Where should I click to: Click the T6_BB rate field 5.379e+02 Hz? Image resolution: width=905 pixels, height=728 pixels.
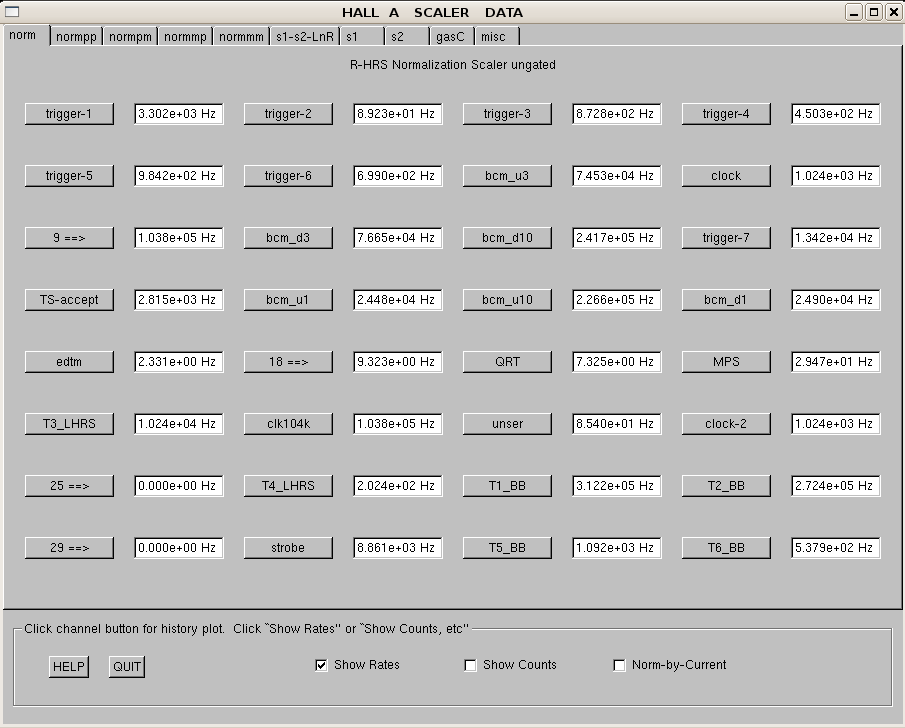(x=836, y=548)
